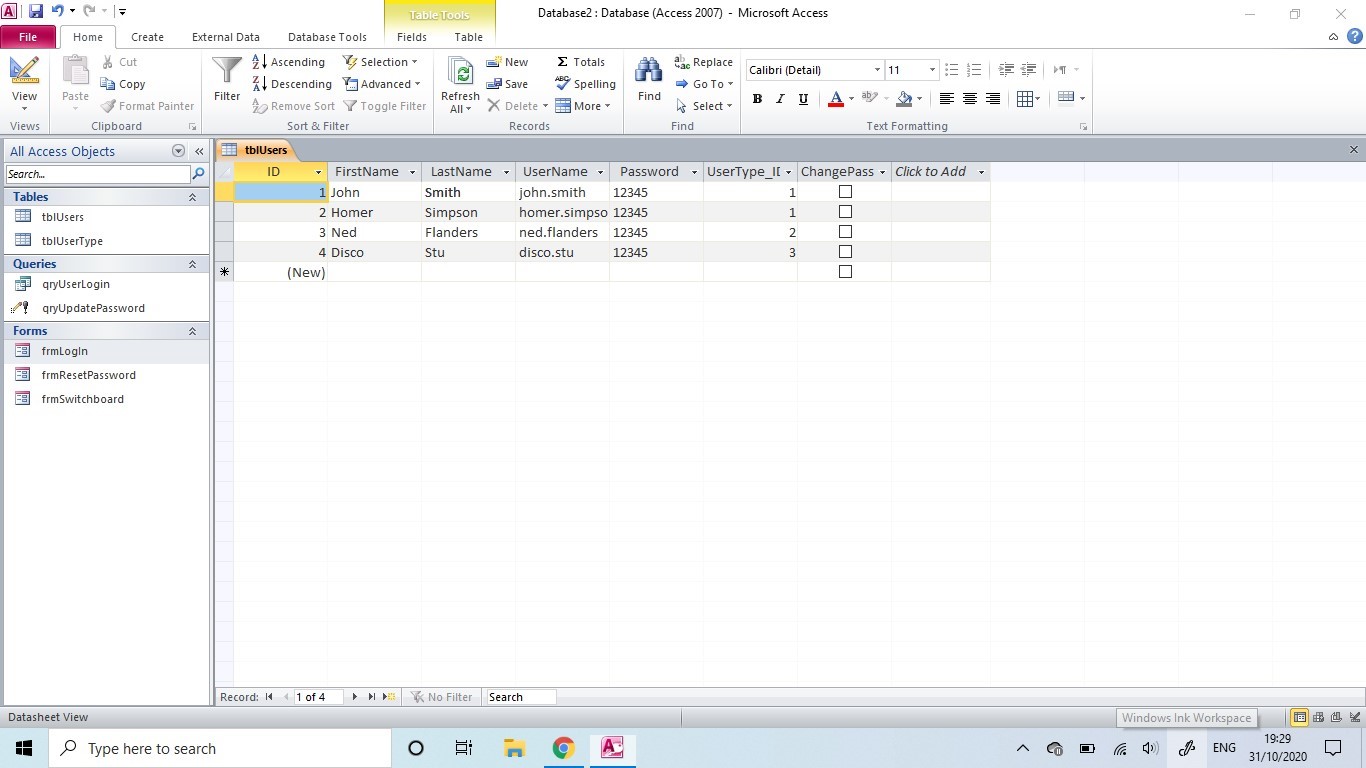Copy selection to clipboard
The height and width of the screenshot is (768, 1366).
coord(123,84)
